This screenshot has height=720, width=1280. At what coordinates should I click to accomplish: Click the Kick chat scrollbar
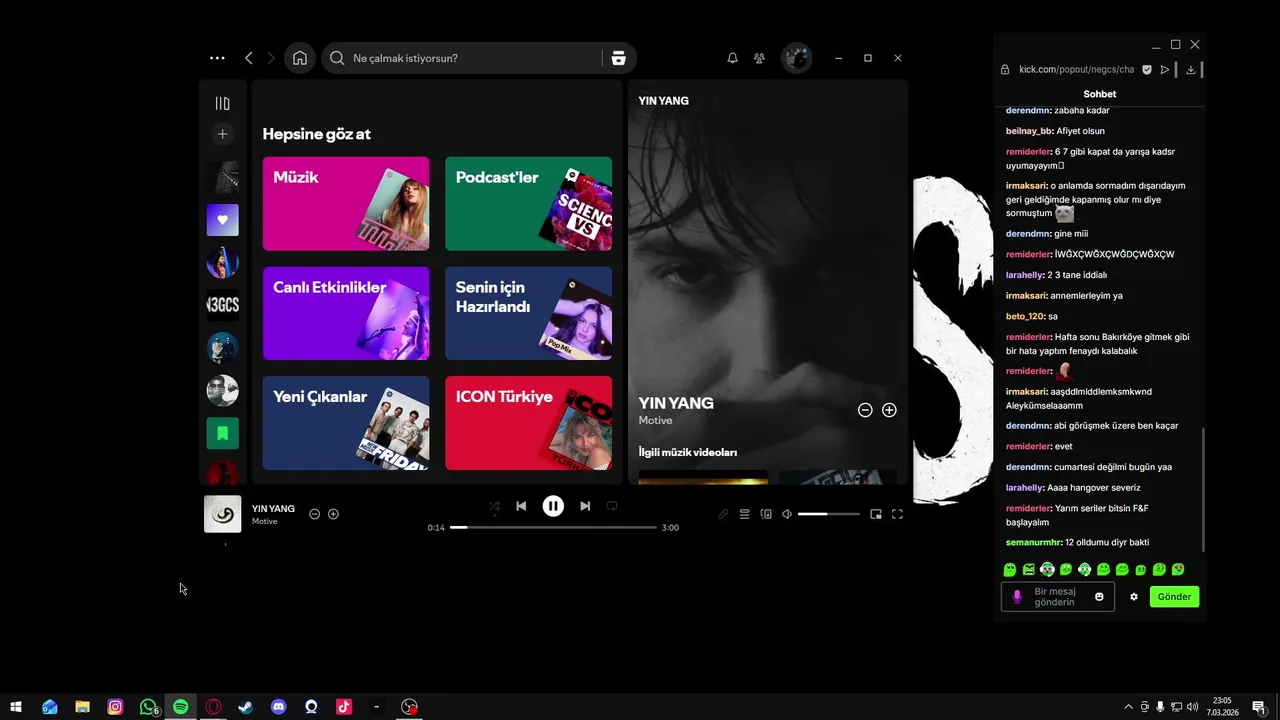click(x=1203, y=489)
